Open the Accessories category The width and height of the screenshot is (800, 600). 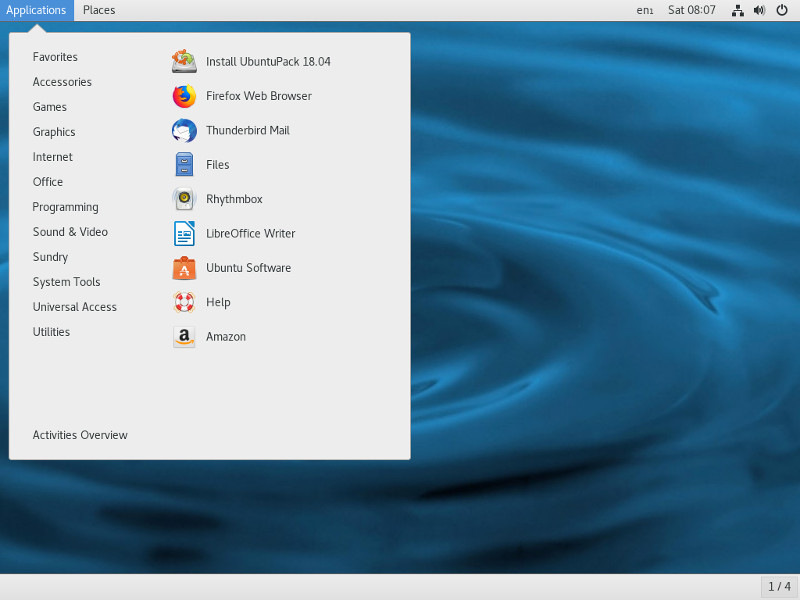pos(62,82)
